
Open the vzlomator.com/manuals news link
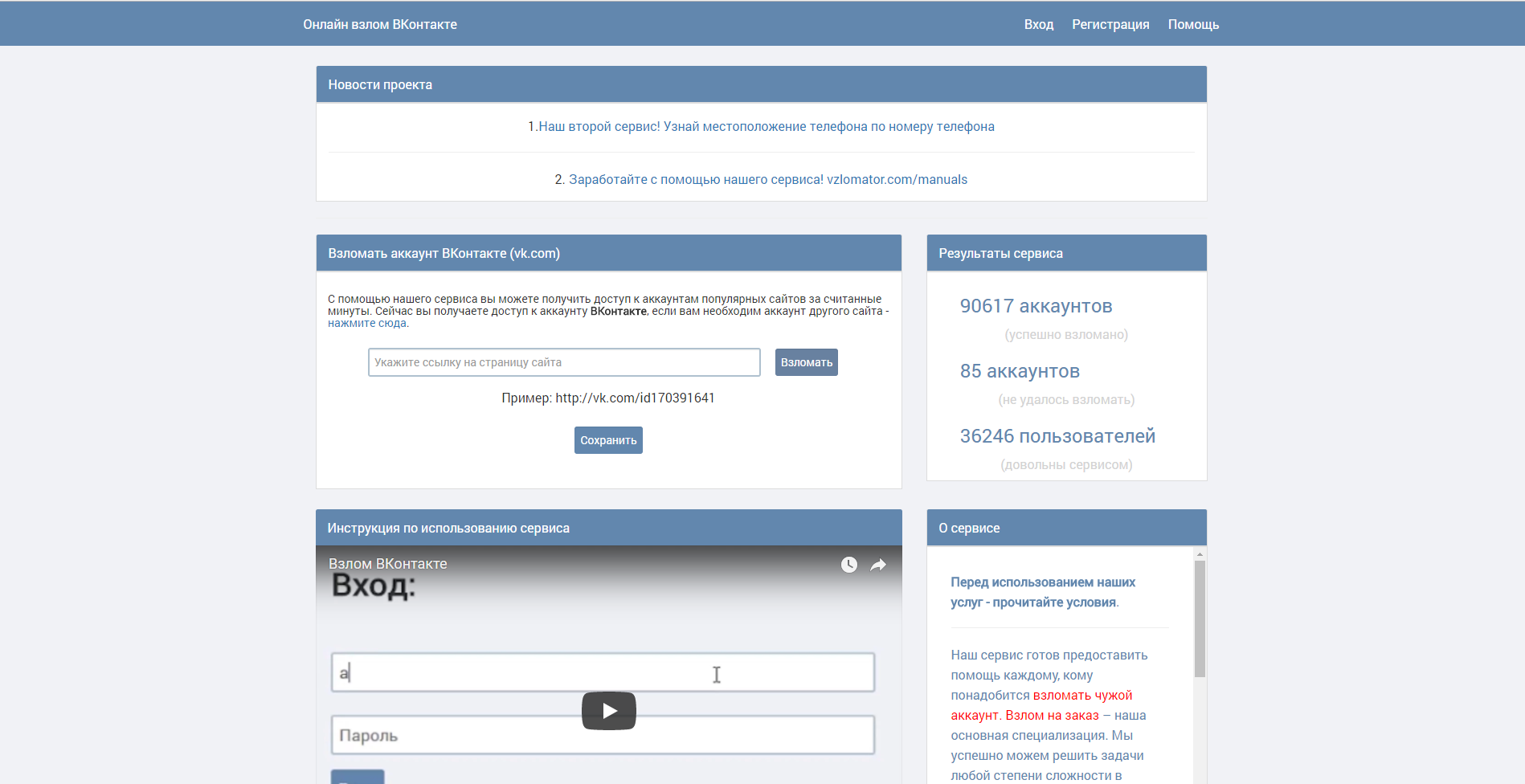click(768, 179)
